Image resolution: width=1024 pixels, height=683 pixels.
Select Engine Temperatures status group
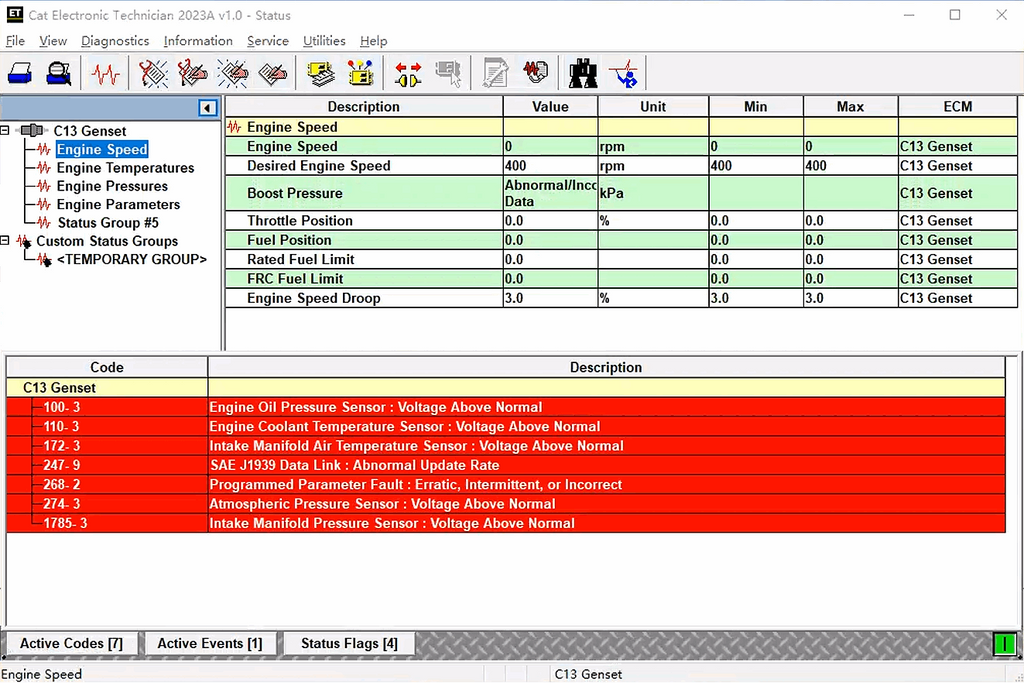coord(125,168)
